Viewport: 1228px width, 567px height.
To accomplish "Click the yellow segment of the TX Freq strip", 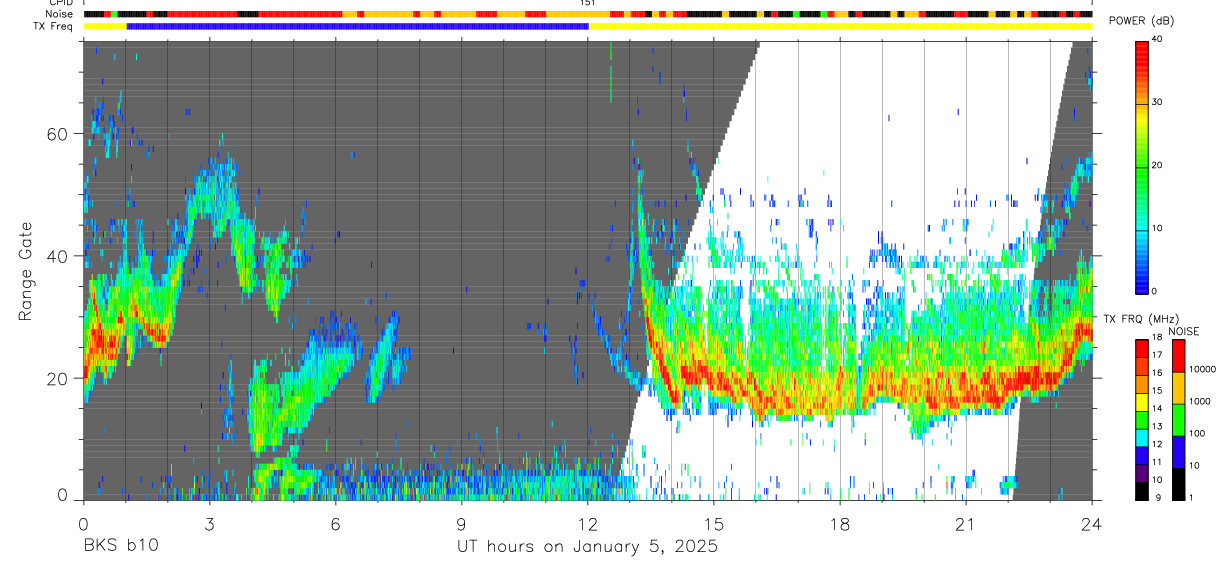I will click(x=840, y=26).
